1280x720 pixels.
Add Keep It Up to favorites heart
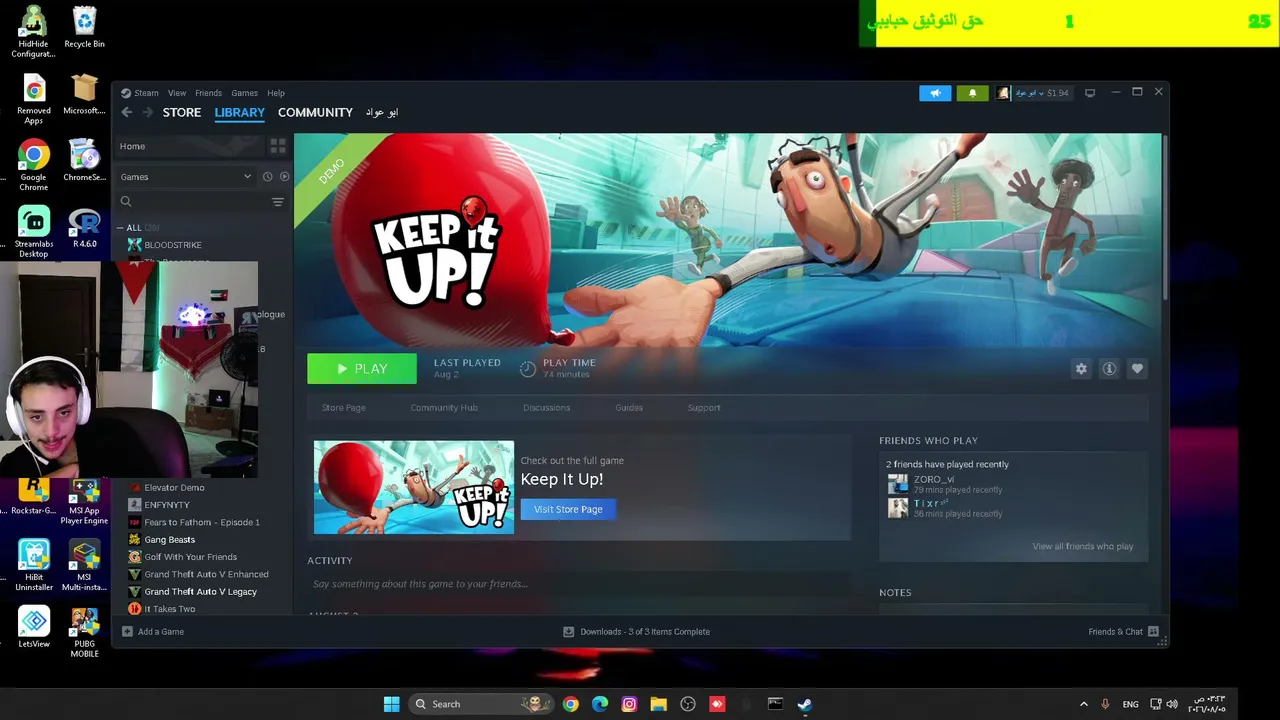pyautogui.click(x=1137, y=369)
